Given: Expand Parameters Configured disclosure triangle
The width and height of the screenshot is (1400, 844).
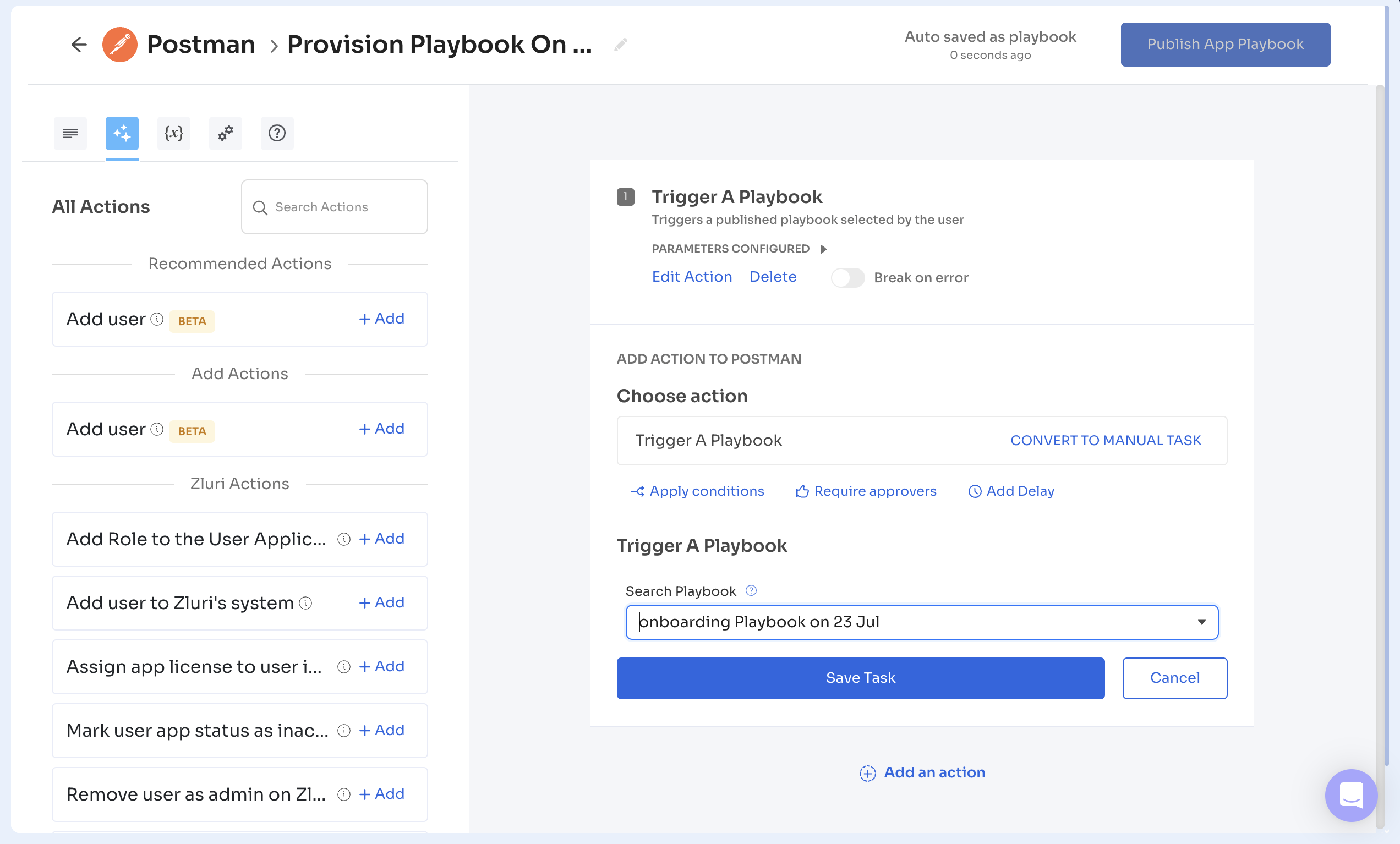Looking at the screenshot, I should pyautogui.click(x=823, y=249).
